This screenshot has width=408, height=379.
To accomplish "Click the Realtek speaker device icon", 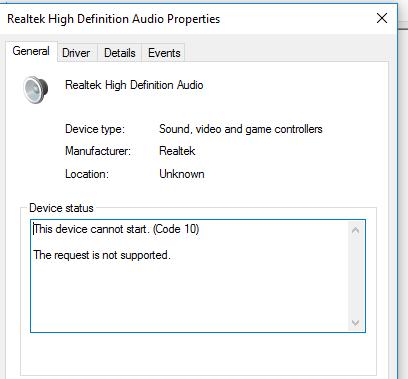I will tap(35, 90).
